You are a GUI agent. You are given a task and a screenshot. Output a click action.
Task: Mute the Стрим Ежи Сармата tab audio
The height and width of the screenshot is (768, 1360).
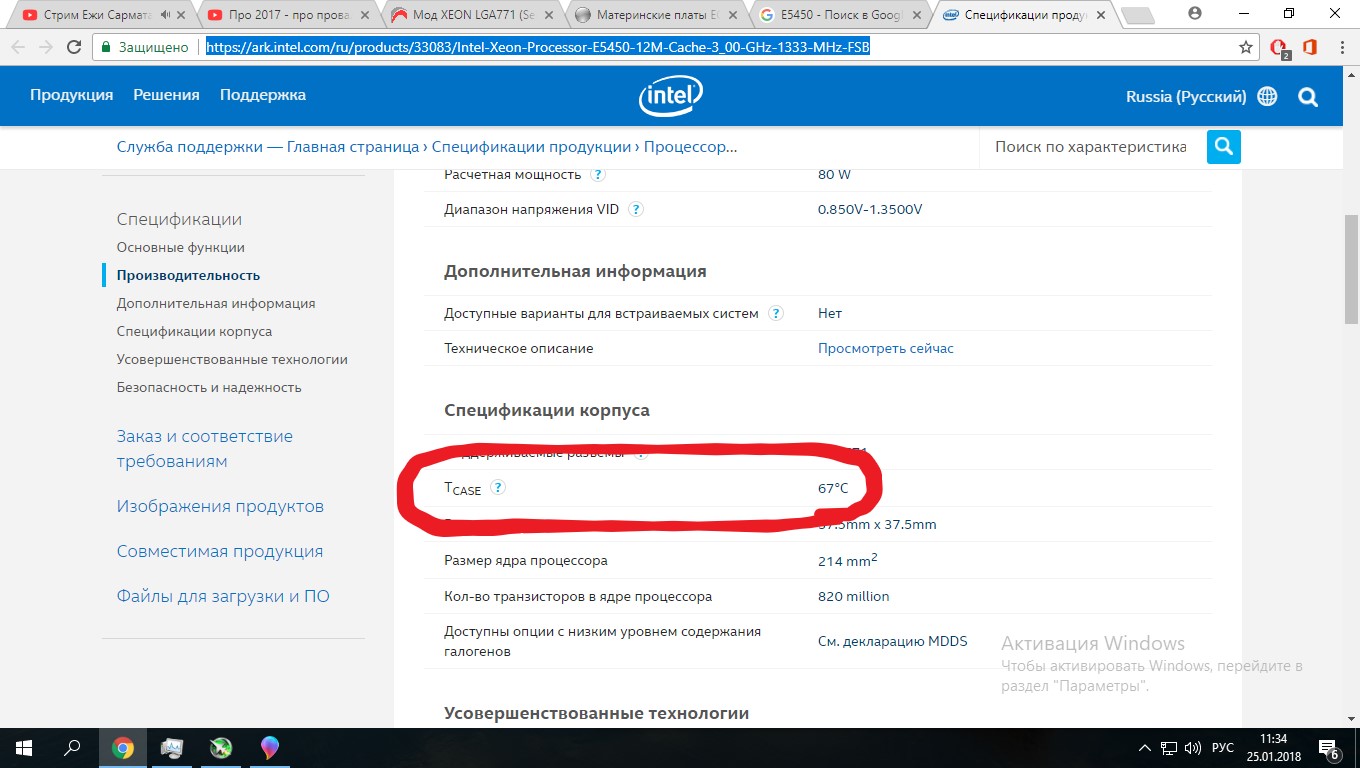click(165, 15)
